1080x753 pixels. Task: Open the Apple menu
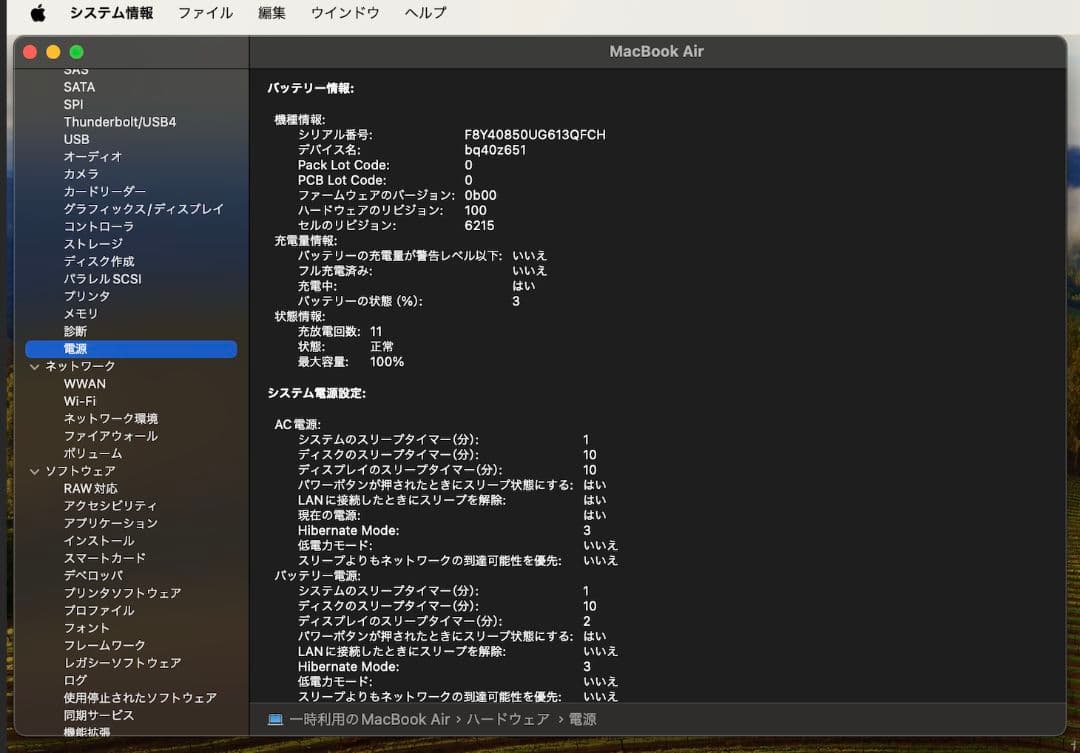tap(37, 13)
